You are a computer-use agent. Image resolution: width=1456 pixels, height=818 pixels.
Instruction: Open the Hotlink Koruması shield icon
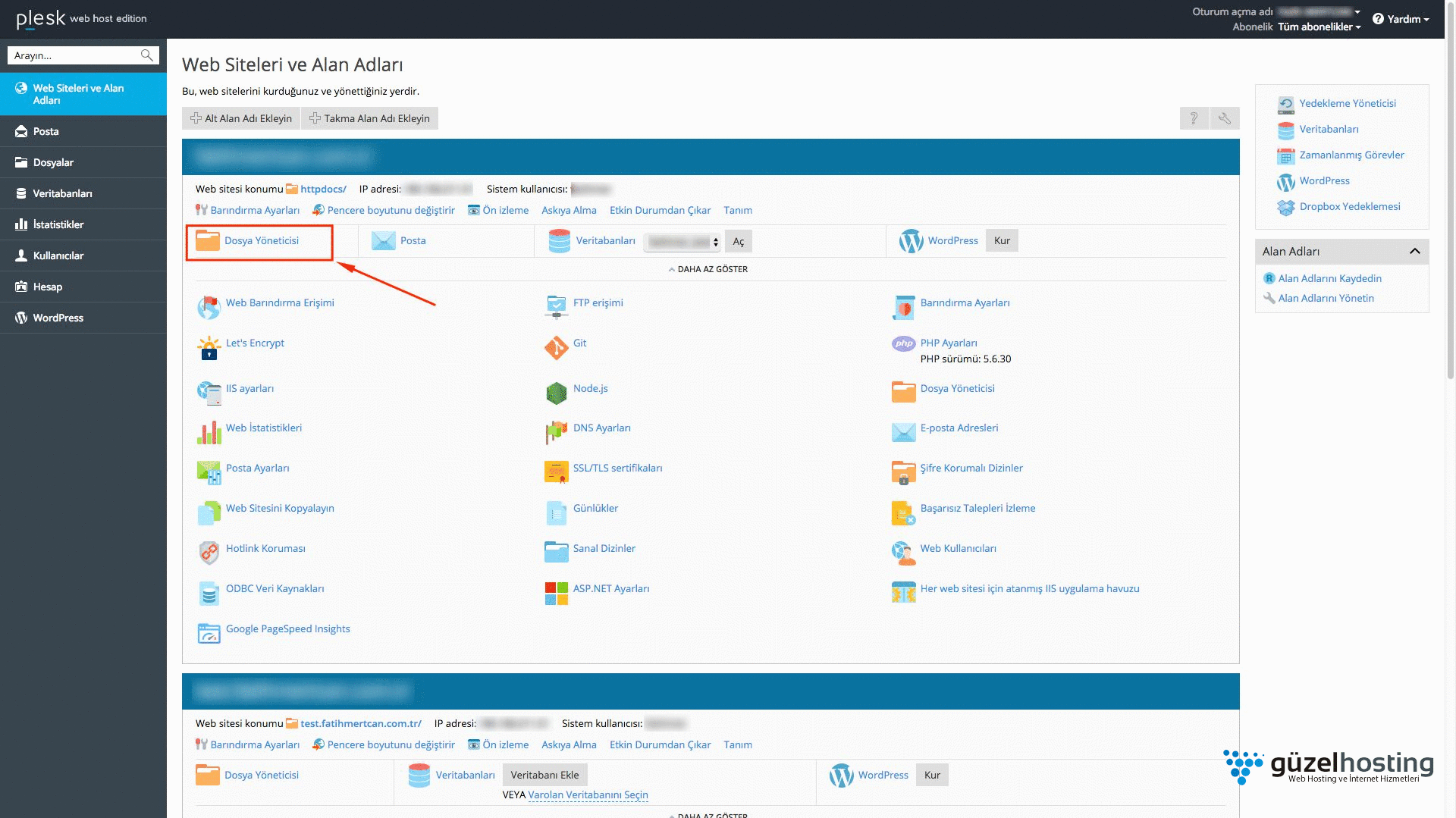[x=209, y=553]
